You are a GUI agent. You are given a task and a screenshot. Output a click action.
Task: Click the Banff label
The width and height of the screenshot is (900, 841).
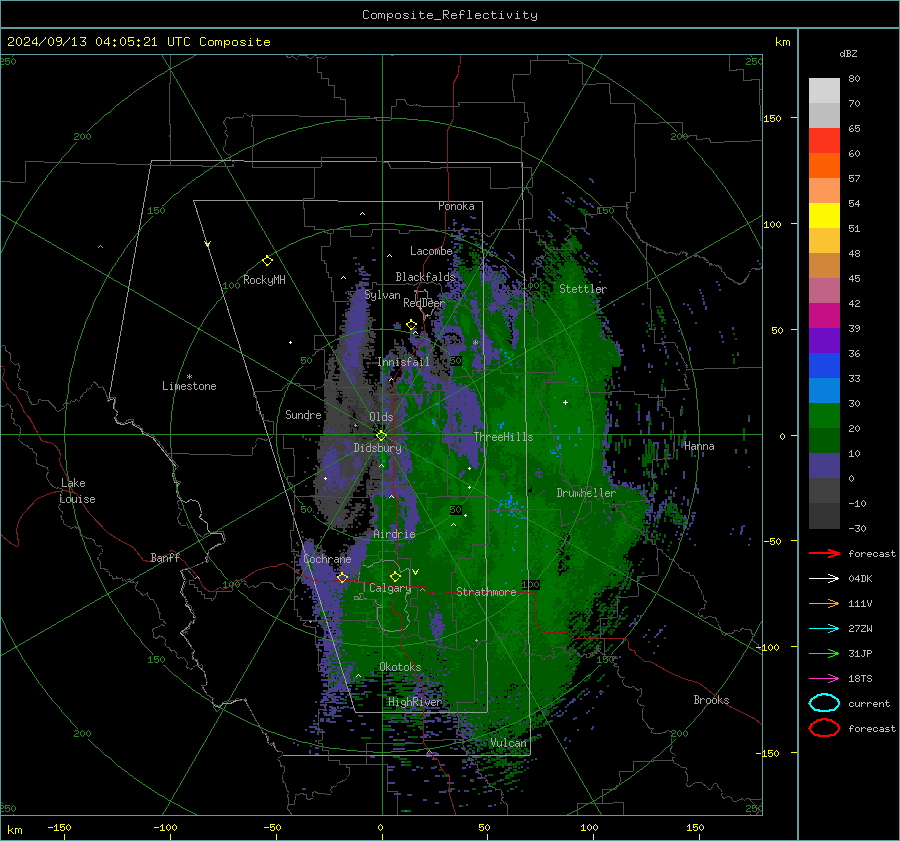pyautogui.click(x=165, y=558)
